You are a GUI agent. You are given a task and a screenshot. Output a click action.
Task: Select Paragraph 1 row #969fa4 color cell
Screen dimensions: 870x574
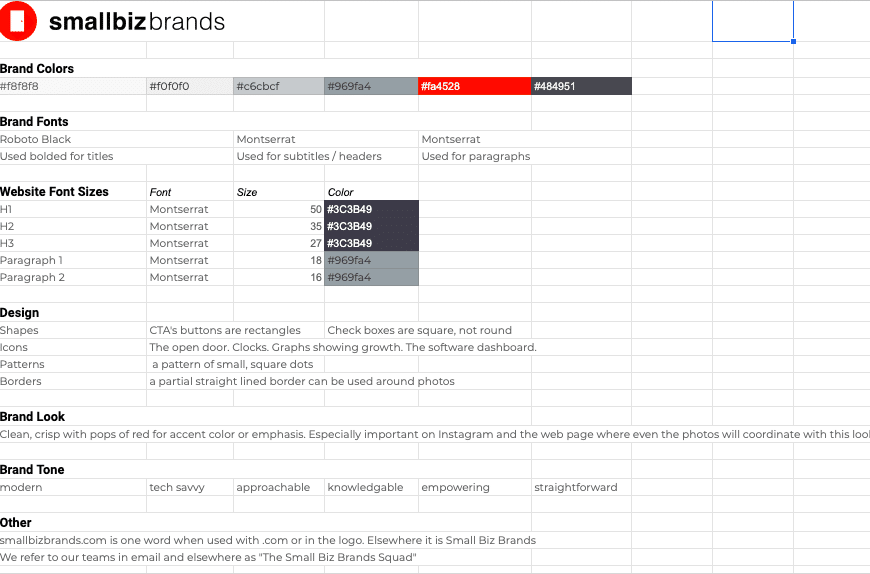tap(371, 260)
